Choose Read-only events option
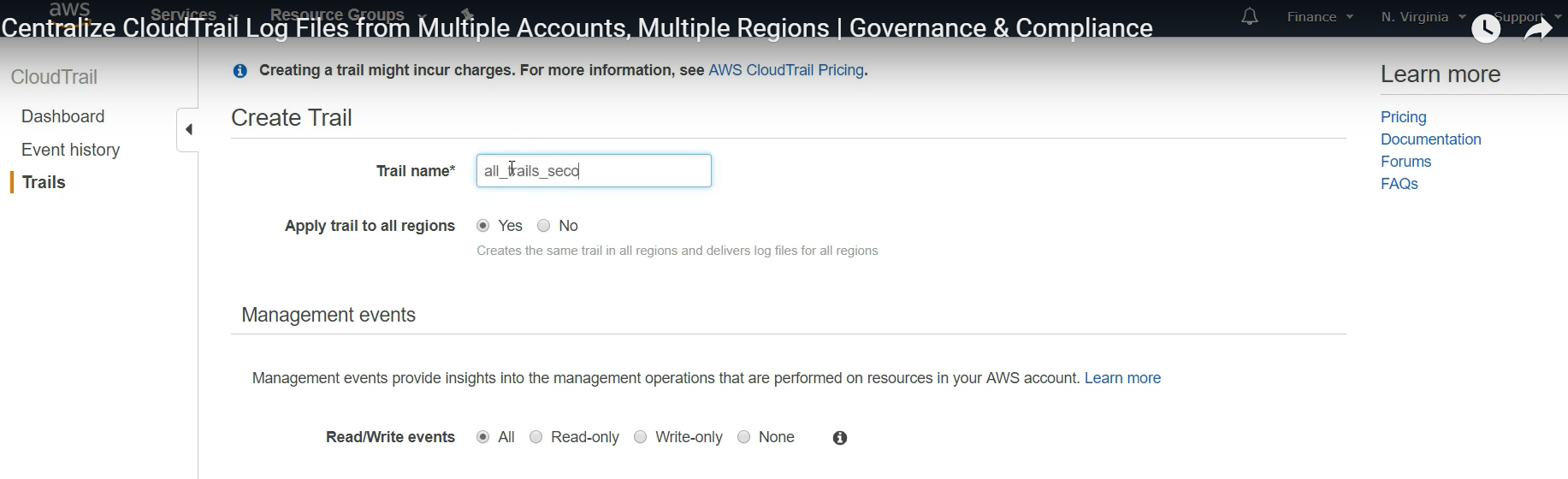This screenshot has width=1568, height=479. (536, 437)
